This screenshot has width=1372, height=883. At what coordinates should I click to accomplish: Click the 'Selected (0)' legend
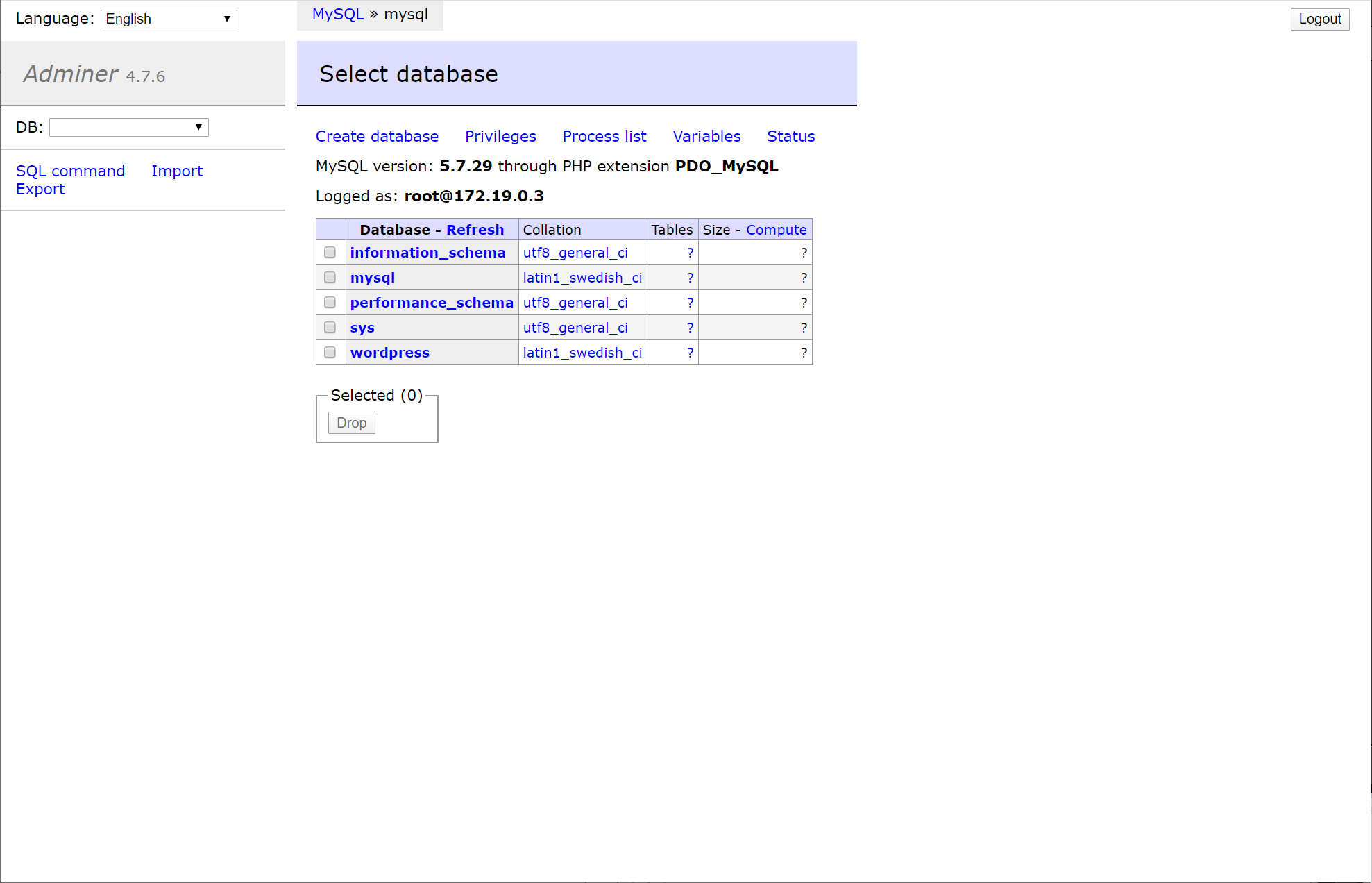pos(377,395)
